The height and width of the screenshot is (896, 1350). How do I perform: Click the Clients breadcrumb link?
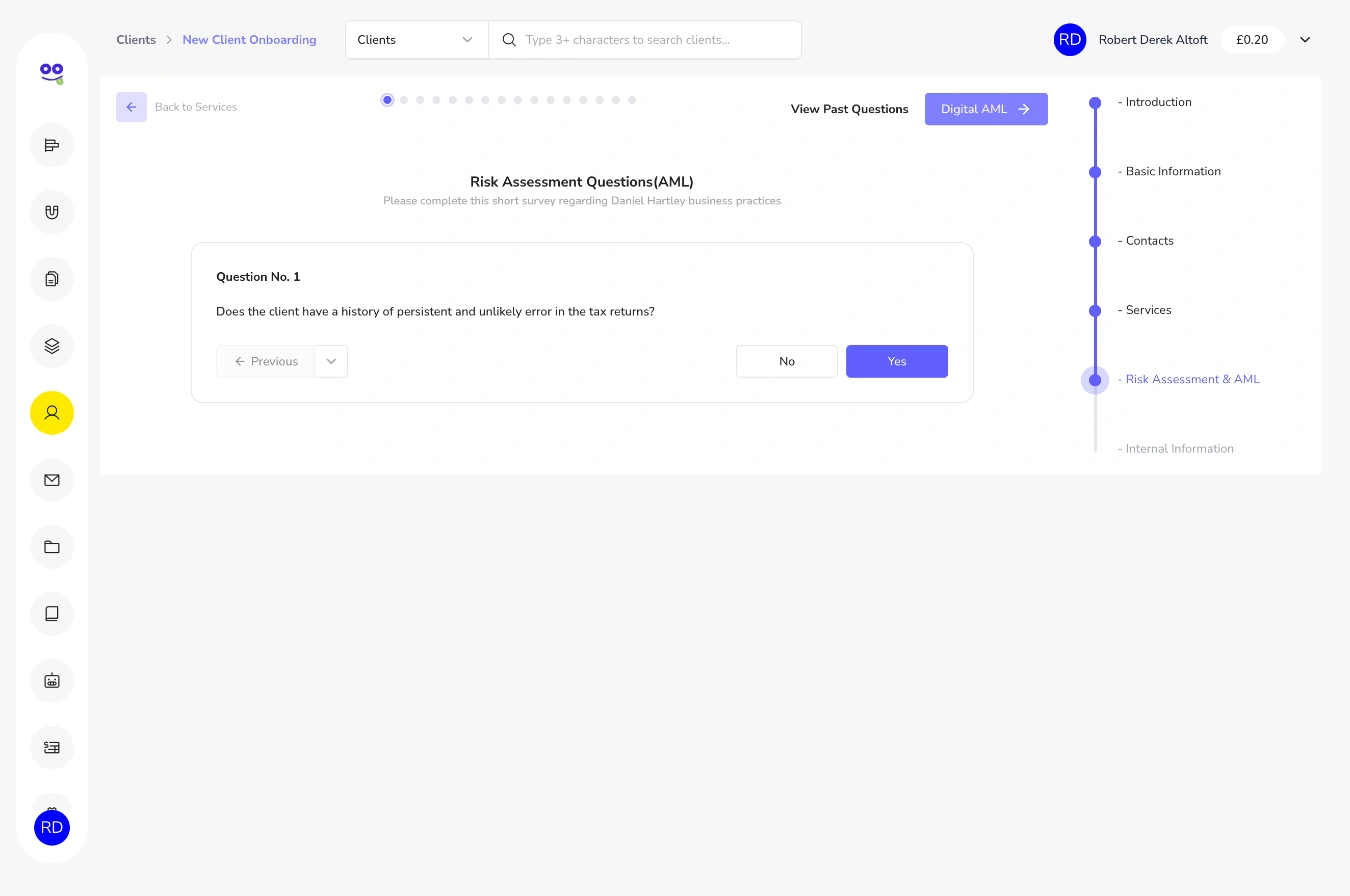click(x=136, y=40)
